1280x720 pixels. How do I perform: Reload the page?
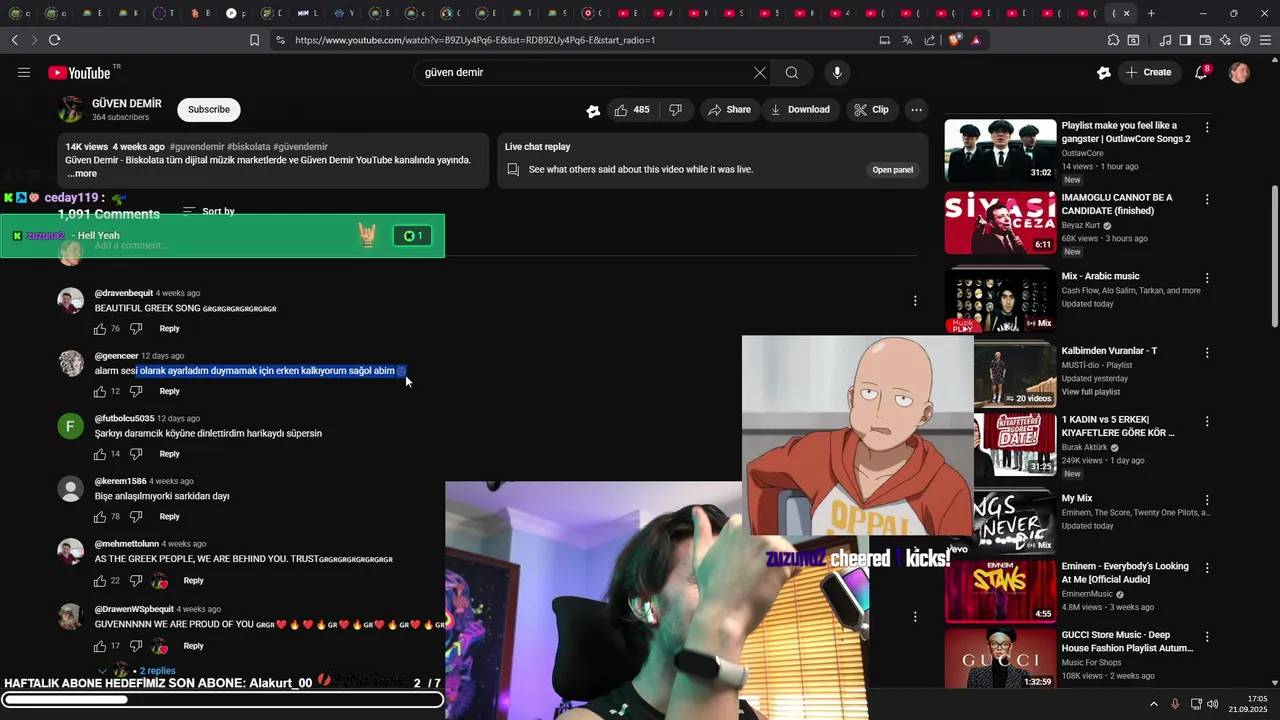pyautogui.click(x=54, y=40)
